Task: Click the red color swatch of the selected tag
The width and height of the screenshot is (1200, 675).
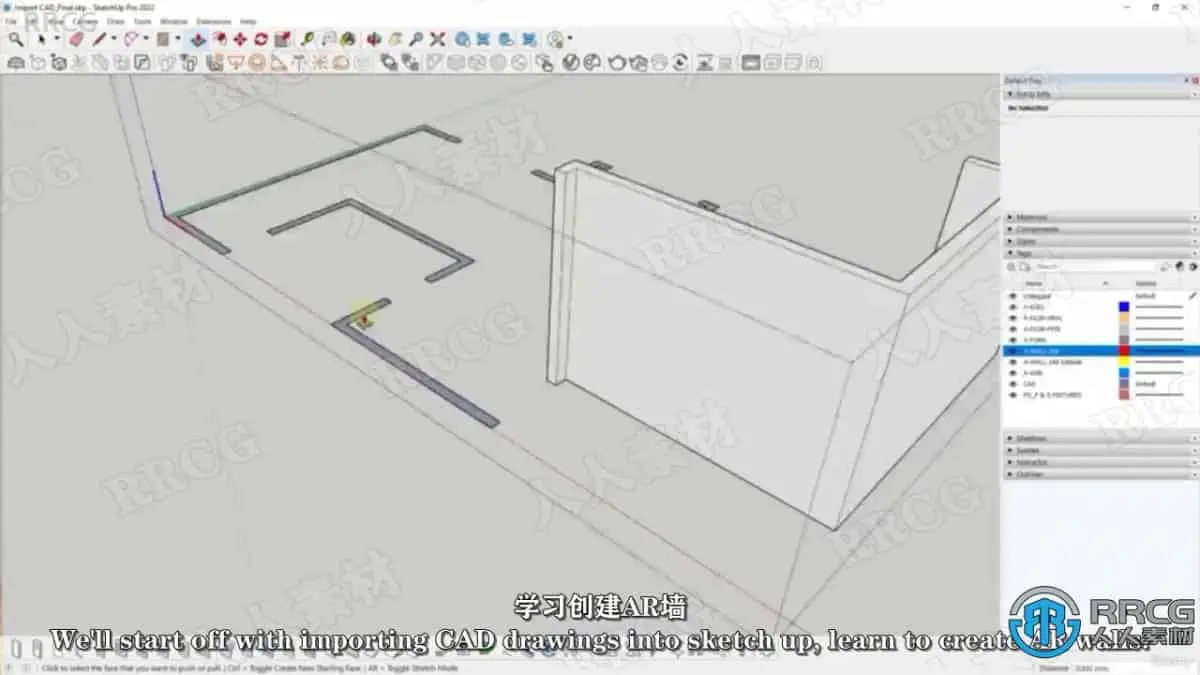Action: point(1123,351)
